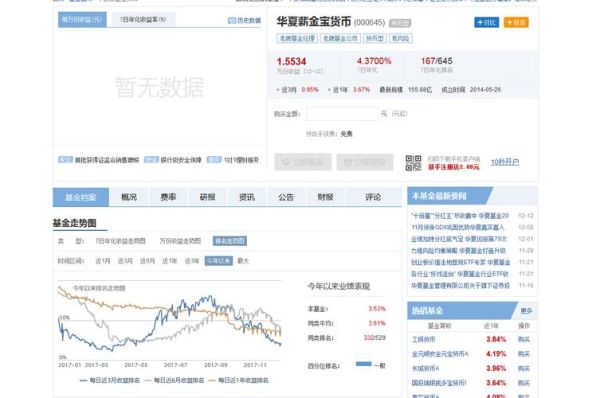Click the QR code for mobile client
This screenshot has width=600, height=398.
click(413, 163)
